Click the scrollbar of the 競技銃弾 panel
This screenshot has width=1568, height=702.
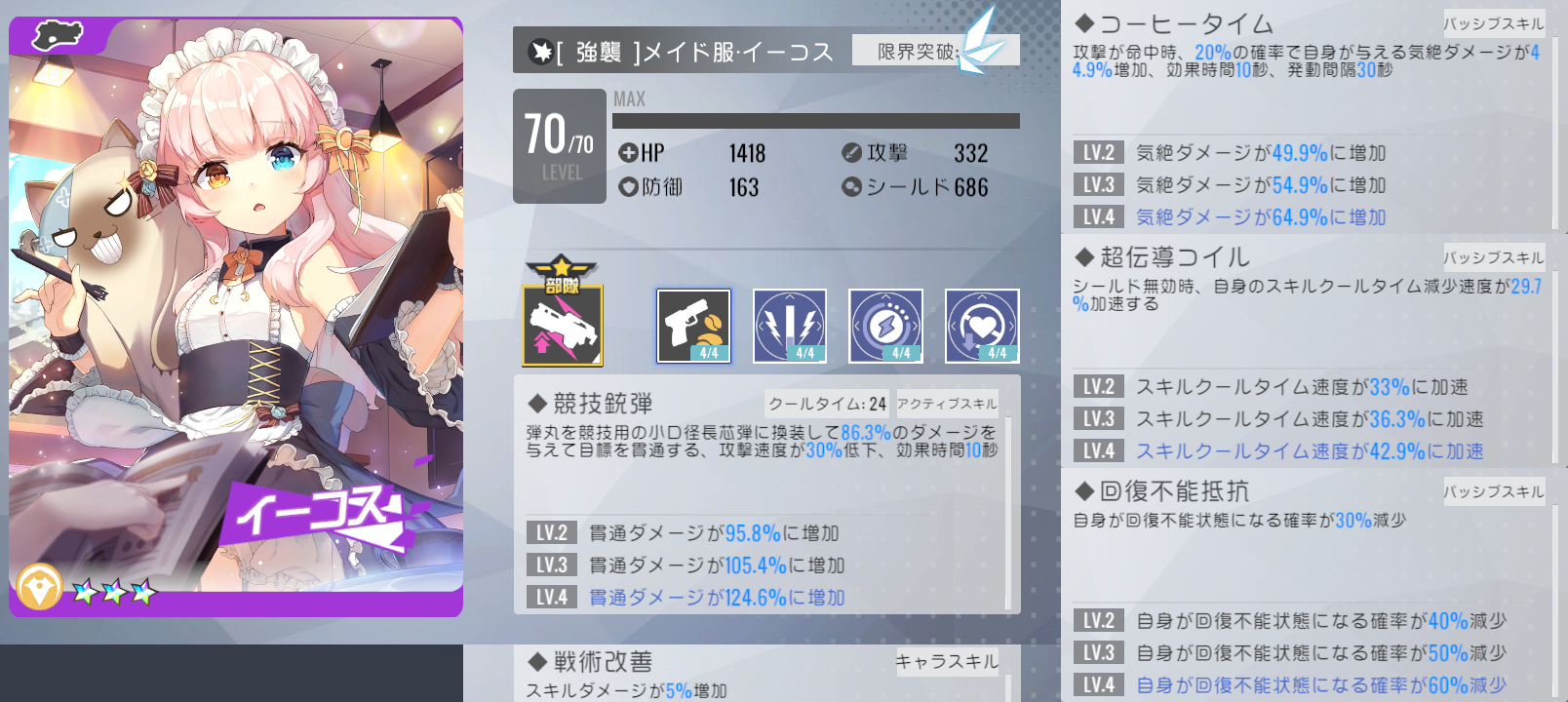(x=1007, y=514)
